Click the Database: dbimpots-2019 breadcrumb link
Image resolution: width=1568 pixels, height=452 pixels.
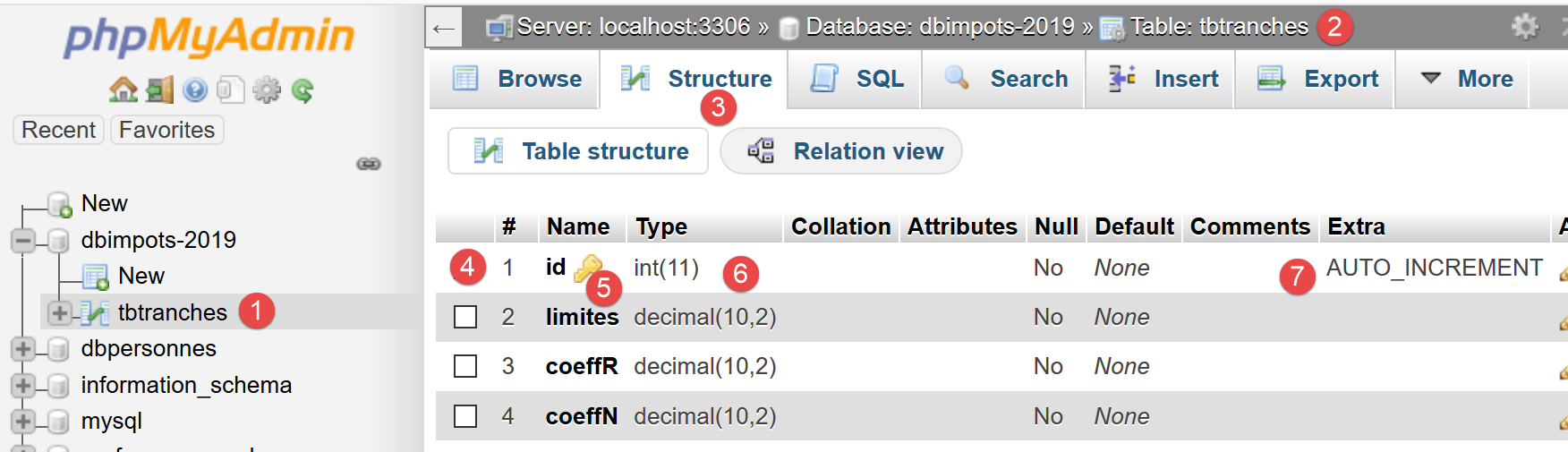(x=938, y=27)
